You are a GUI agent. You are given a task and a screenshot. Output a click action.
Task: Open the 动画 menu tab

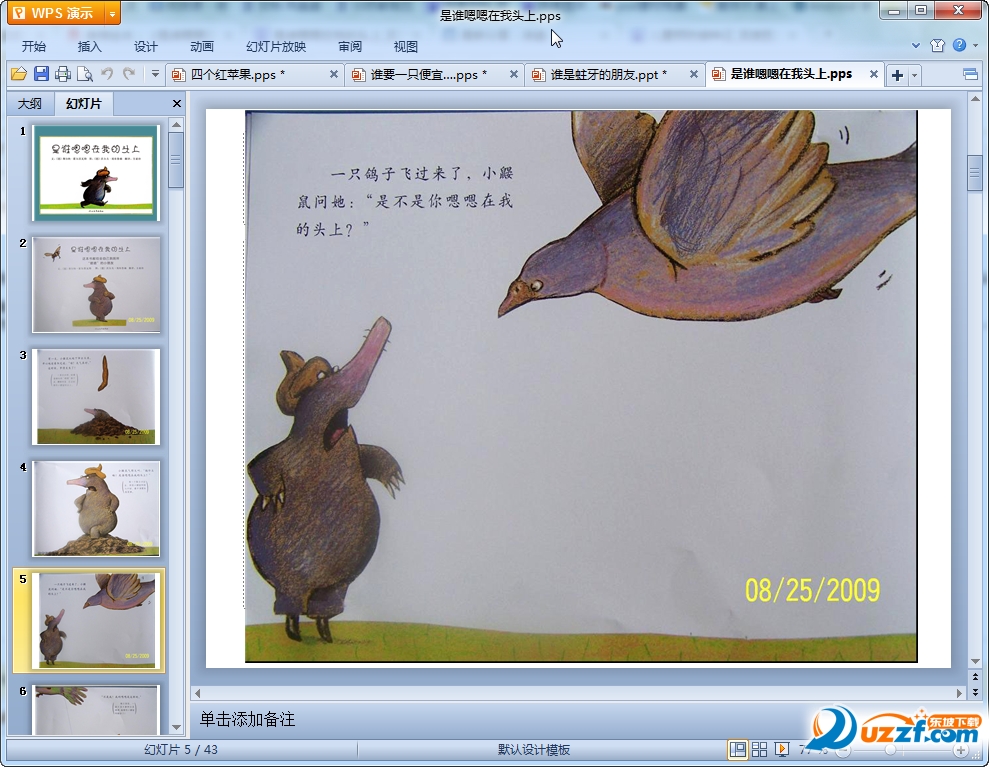coord(202,47)
